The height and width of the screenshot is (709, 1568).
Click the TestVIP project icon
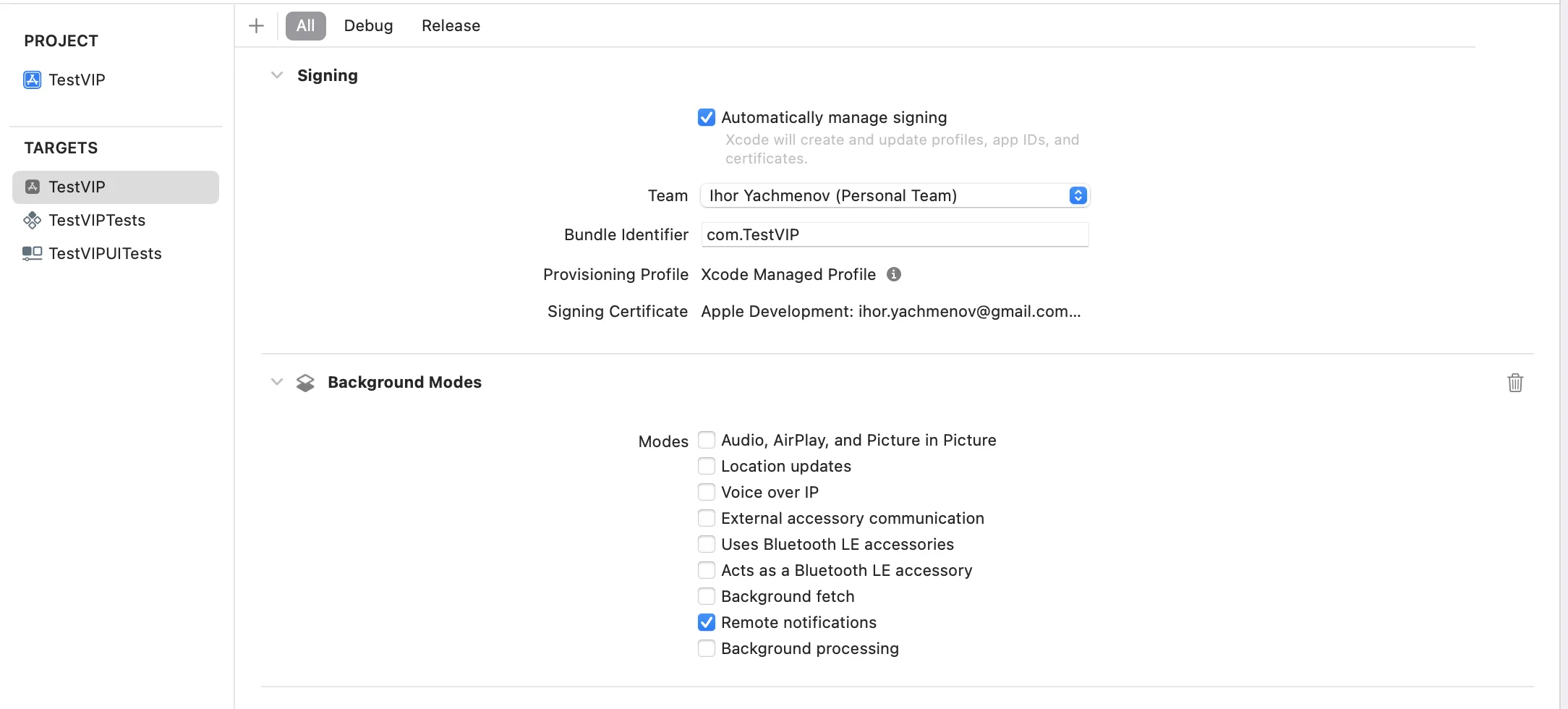click(33, 80)
